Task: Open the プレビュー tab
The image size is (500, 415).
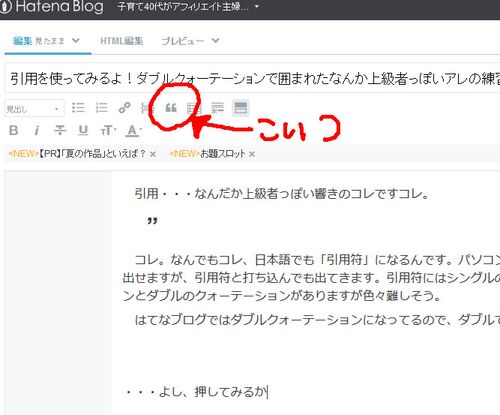Action: tap(182, 41)
